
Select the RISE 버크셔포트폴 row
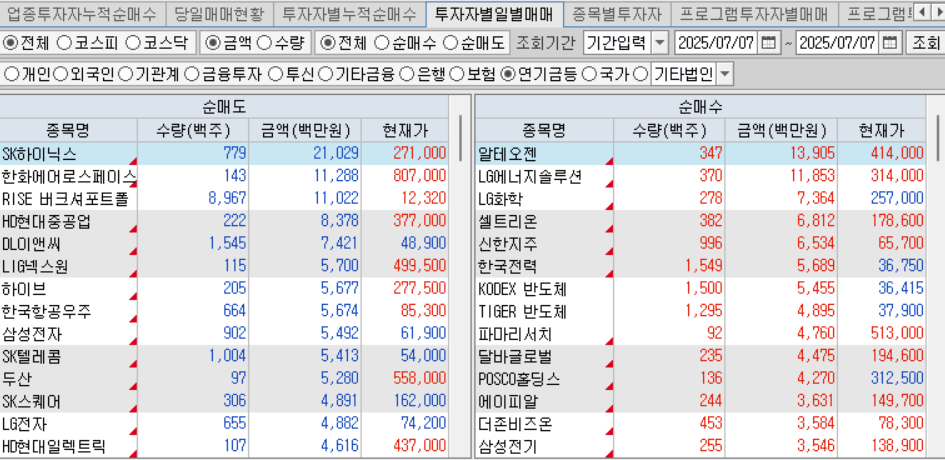click(x=224, y=198)
